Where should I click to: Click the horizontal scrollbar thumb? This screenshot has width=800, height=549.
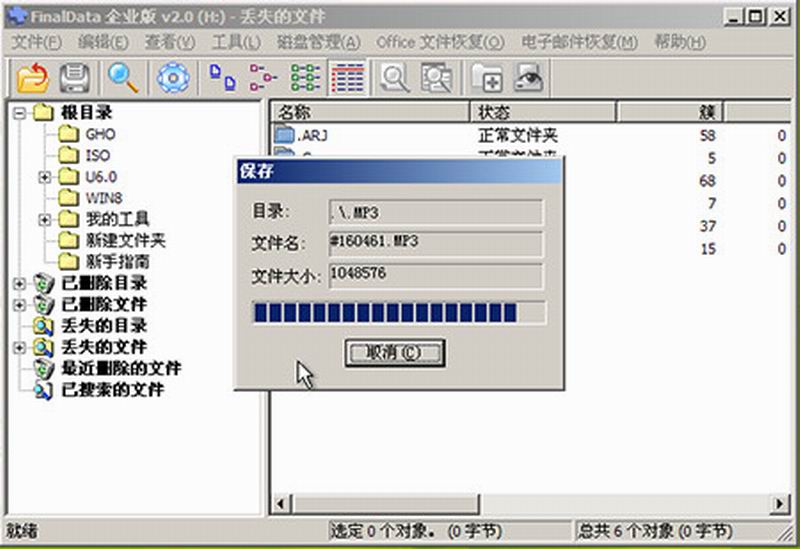click(385, 504)
